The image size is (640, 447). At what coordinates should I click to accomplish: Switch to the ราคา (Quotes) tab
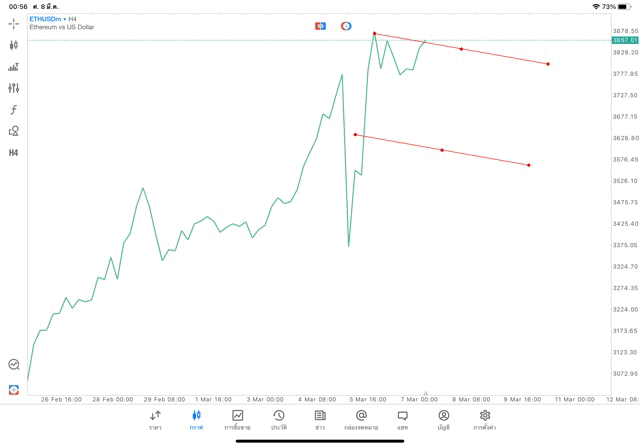155,420
